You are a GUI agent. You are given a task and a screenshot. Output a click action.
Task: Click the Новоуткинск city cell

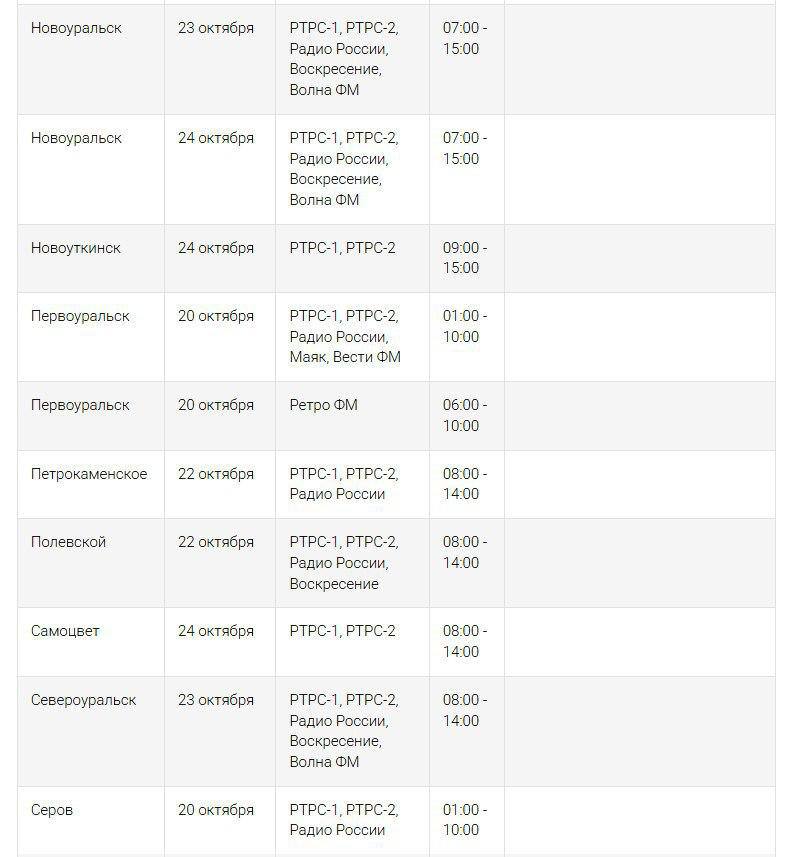[76, 248]
